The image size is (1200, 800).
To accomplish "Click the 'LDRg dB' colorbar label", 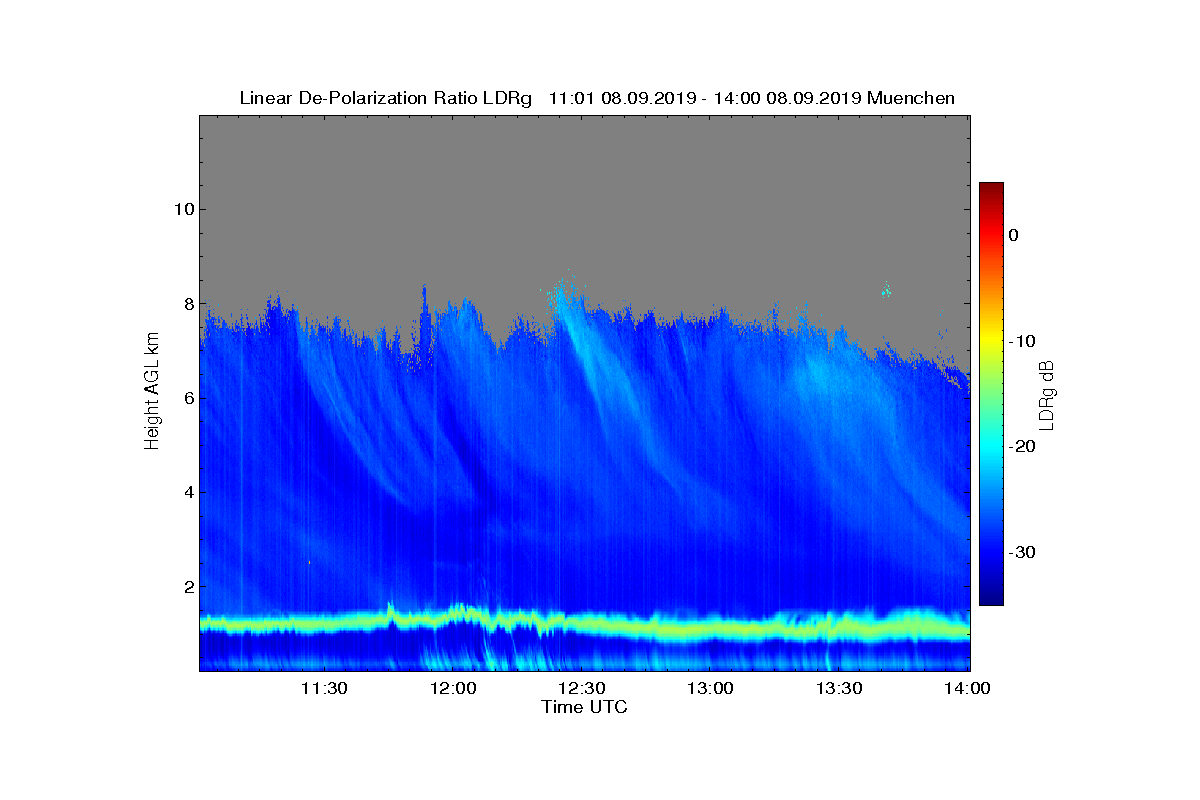I will click(x=1047, y=394).
